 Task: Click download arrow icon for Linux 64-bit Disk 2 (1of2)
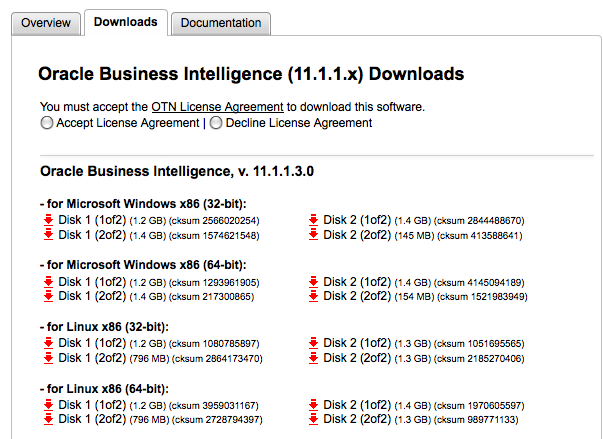[x=313, y=405]
